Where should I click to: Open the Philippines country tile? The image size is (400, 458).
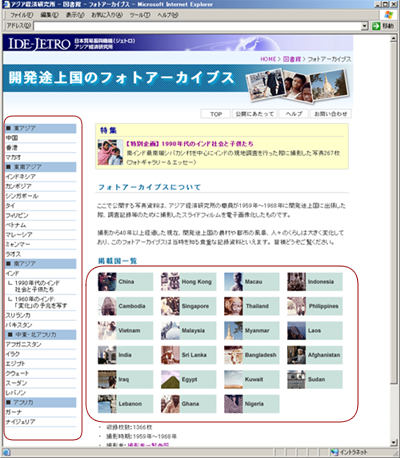click(315, 306)
